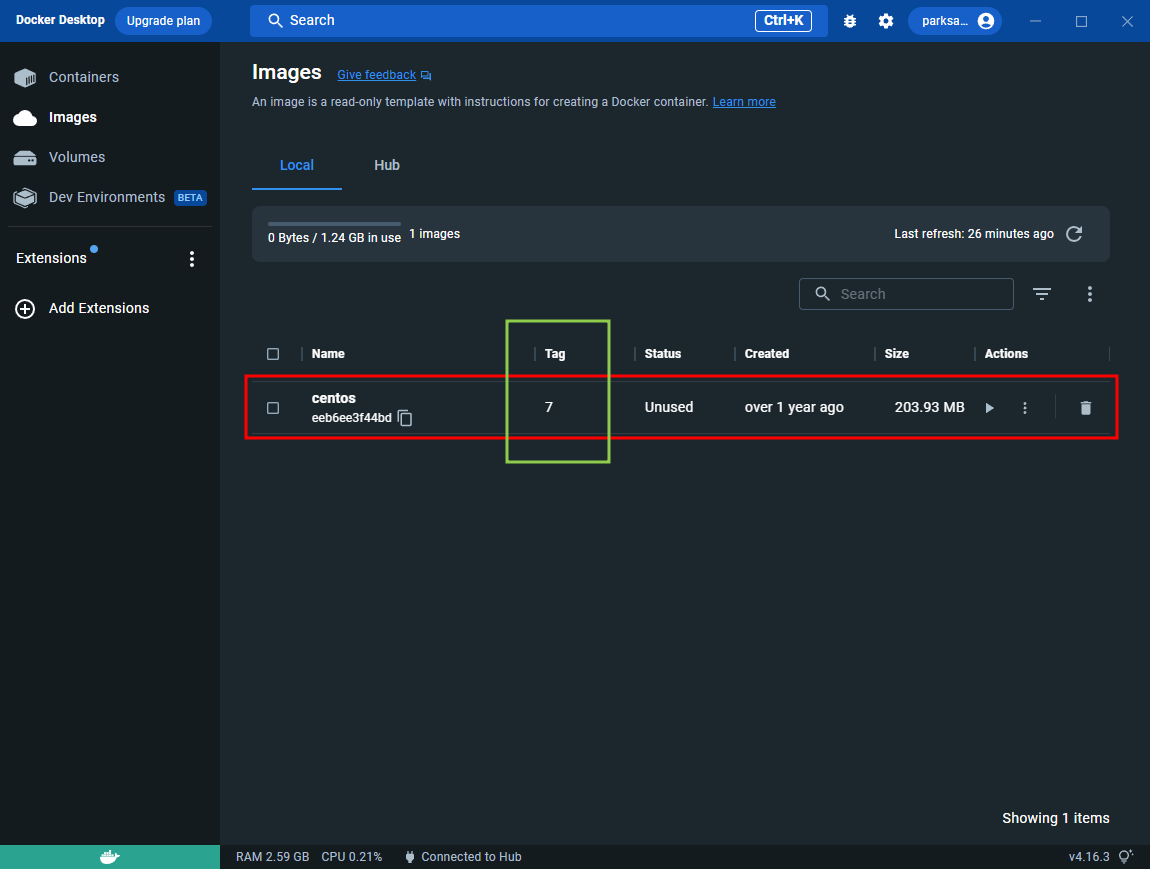Click the centos tag value 7
Image resolution: width=1150 pixels, height=869 pixels.
tap(549, 407)
